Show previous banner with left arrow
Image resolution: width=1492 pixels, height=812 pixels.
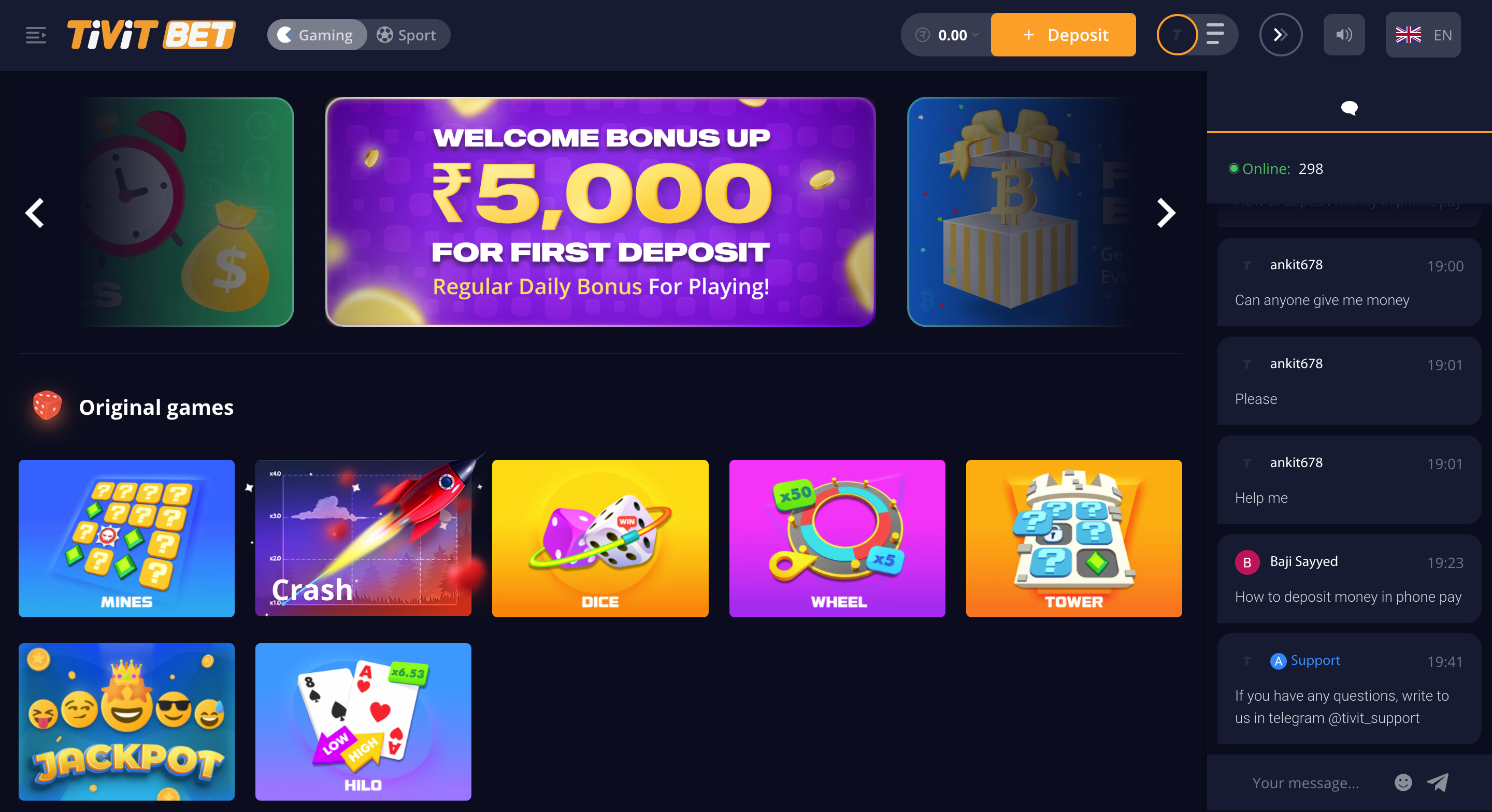(x=35, y=212)
